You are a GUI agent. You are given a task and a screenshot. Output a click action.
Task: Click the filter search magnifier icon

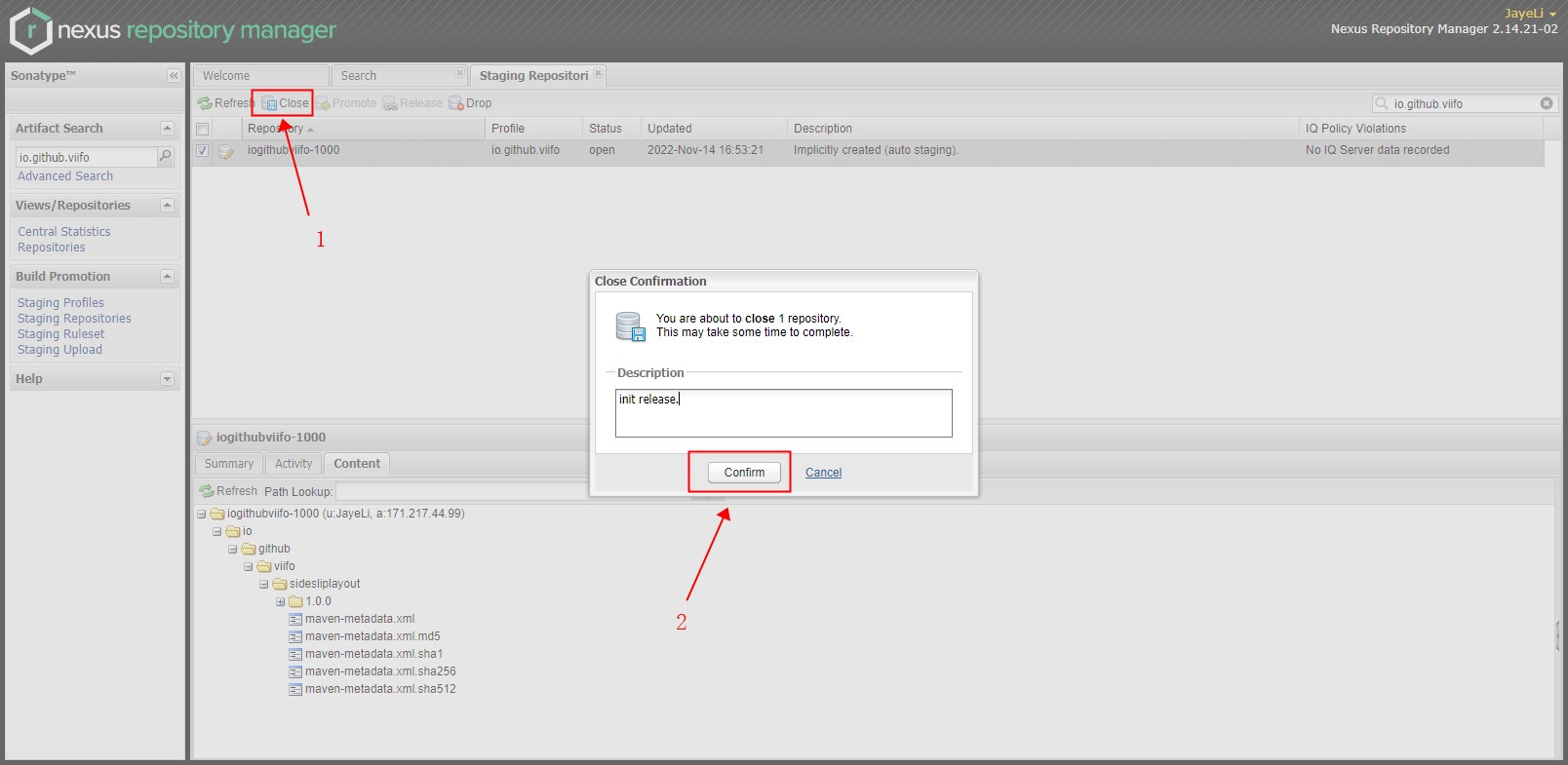pyautogui.click(x=1381, y=103)
